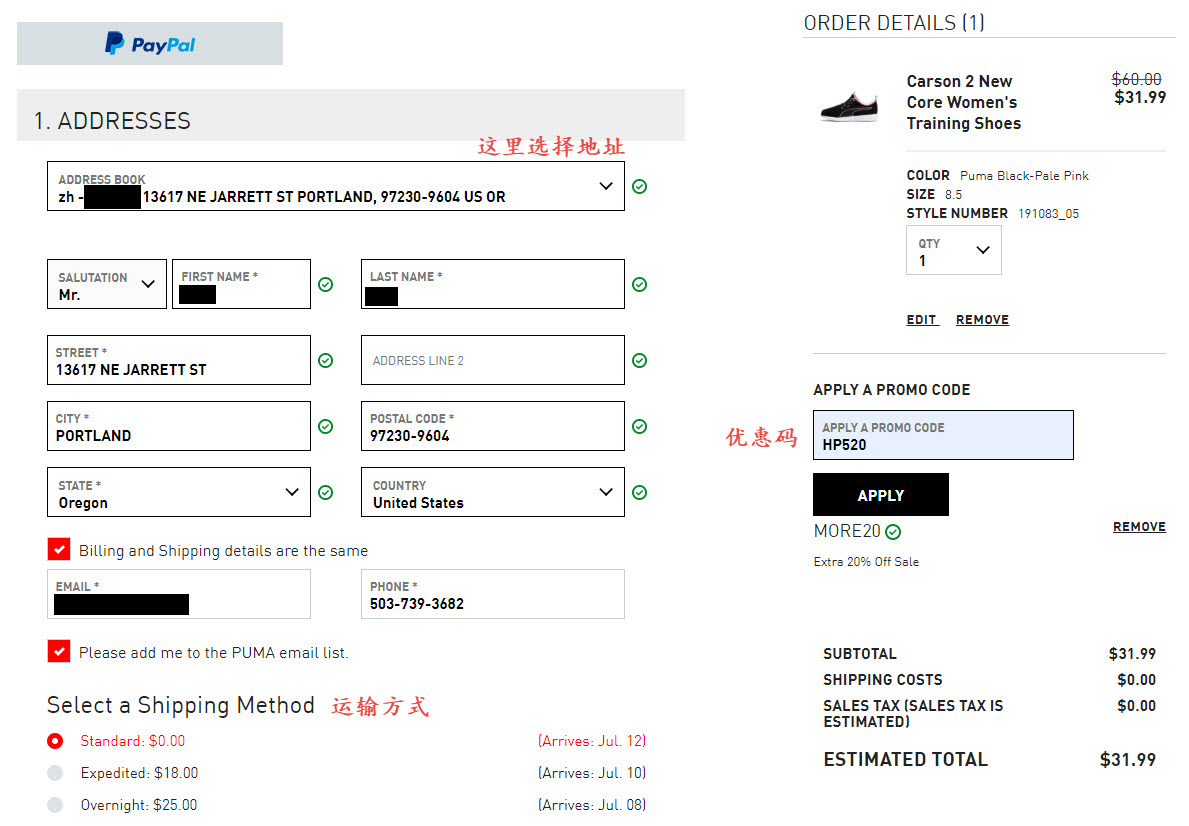
Task: Click the First Name field
Action: point(241,284)
